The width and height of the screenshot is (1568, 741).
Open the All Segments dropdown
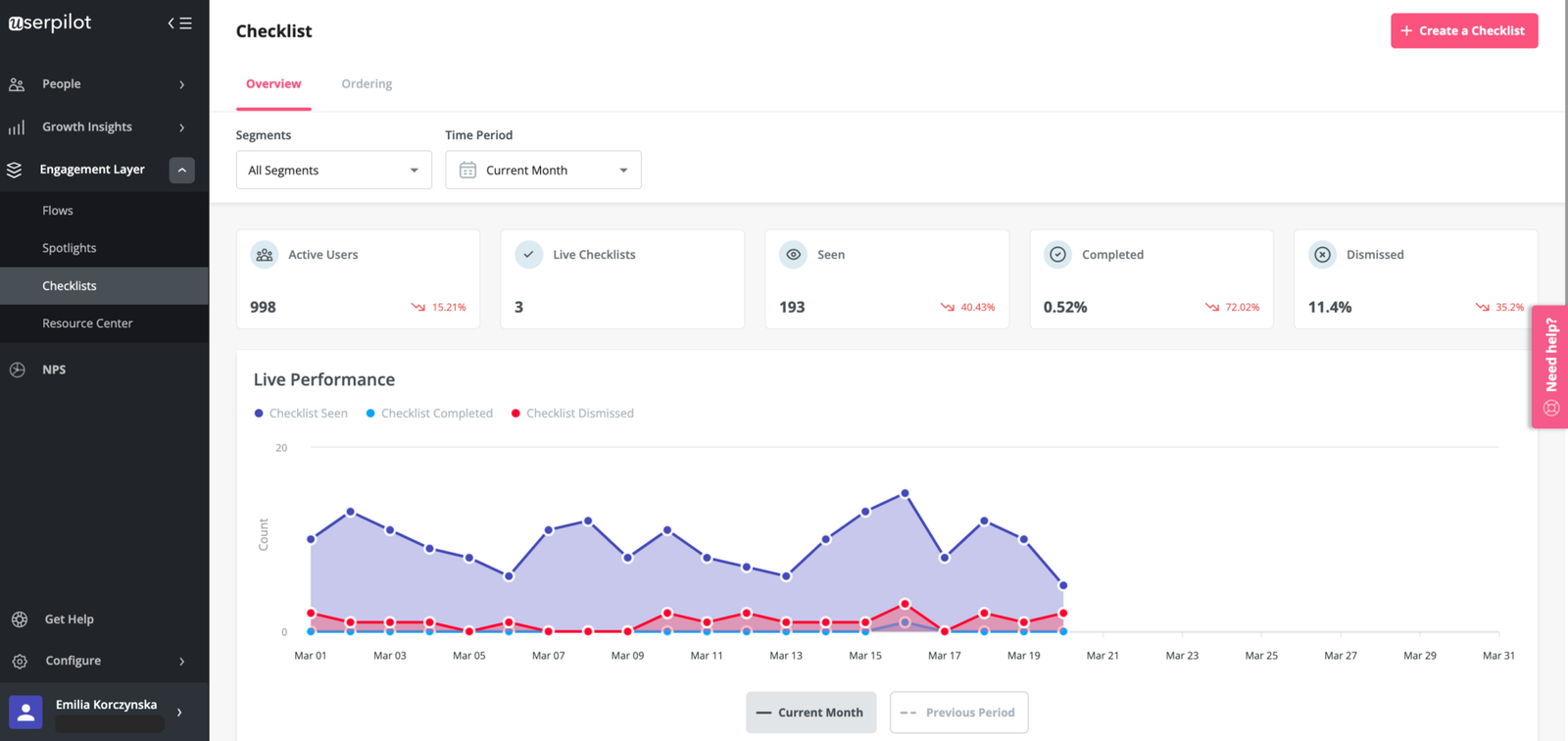(333, 170)
